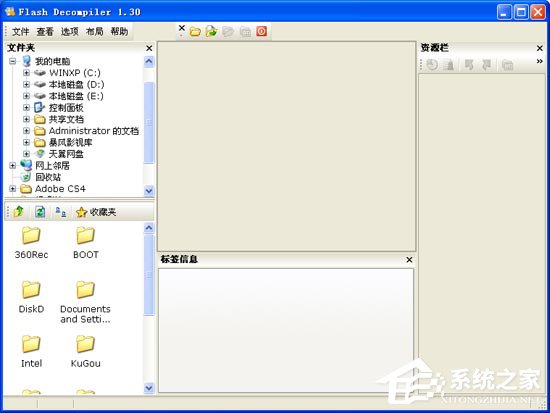Select 天翼网盘 in the tree

(66, 154)
